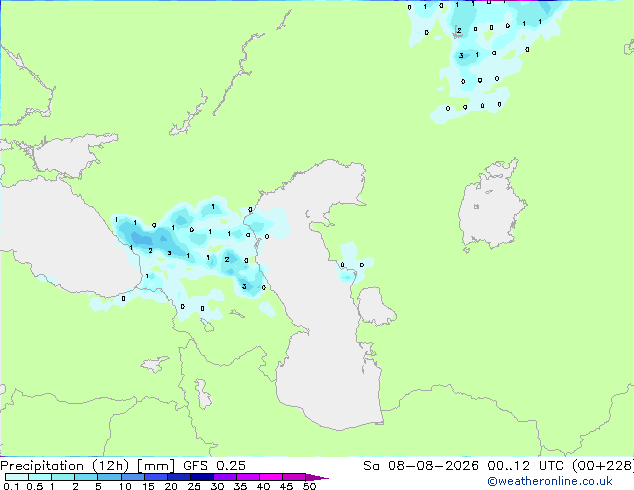This screenshot has width=634, height=490.
Task: Click the '50' legend value label
Action: coord(309,486)
